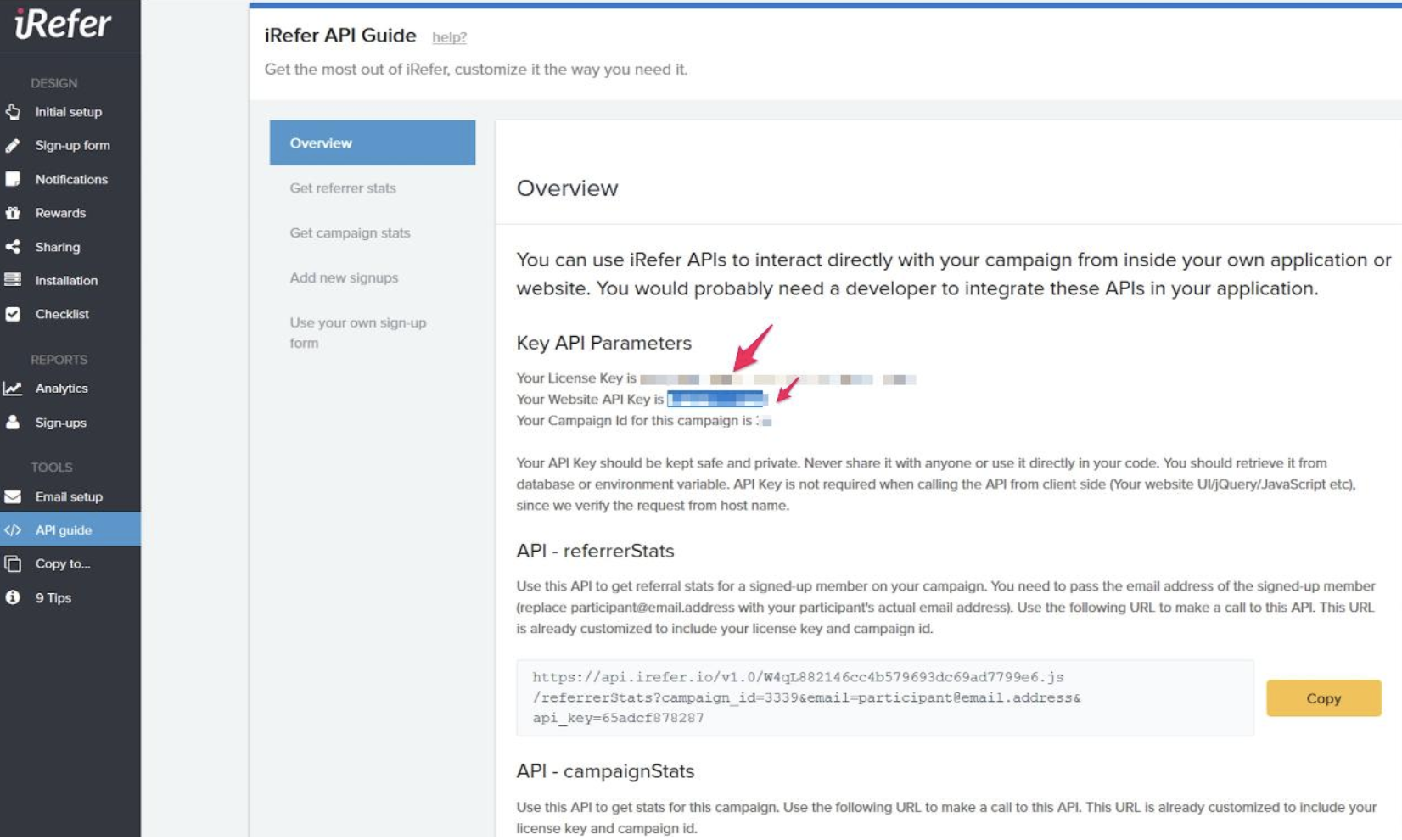Image resolution: width=1402 pixels, height=840 pixels.
Task: Click the API - campaignStats heading
Action: 605,772
